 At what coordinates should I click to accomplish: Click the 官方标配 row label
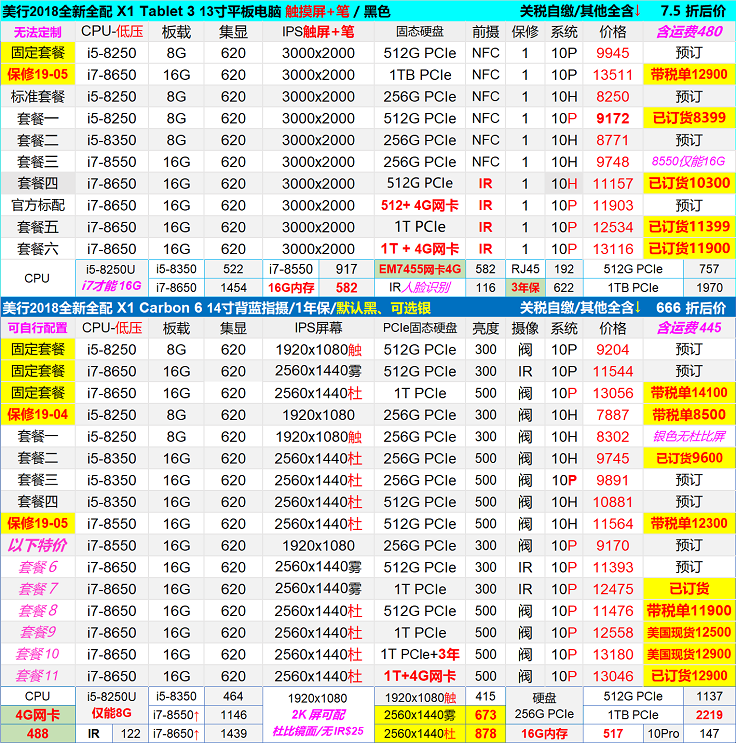[x=37, y=206]
